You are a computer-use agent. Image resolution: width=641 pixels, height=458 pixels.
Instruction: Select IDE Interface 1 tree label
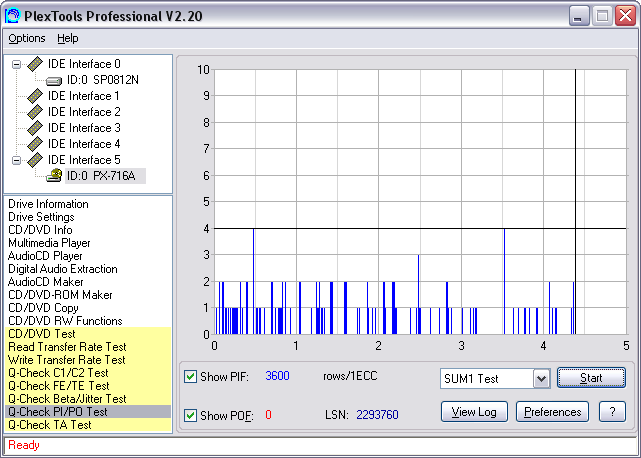84,96
